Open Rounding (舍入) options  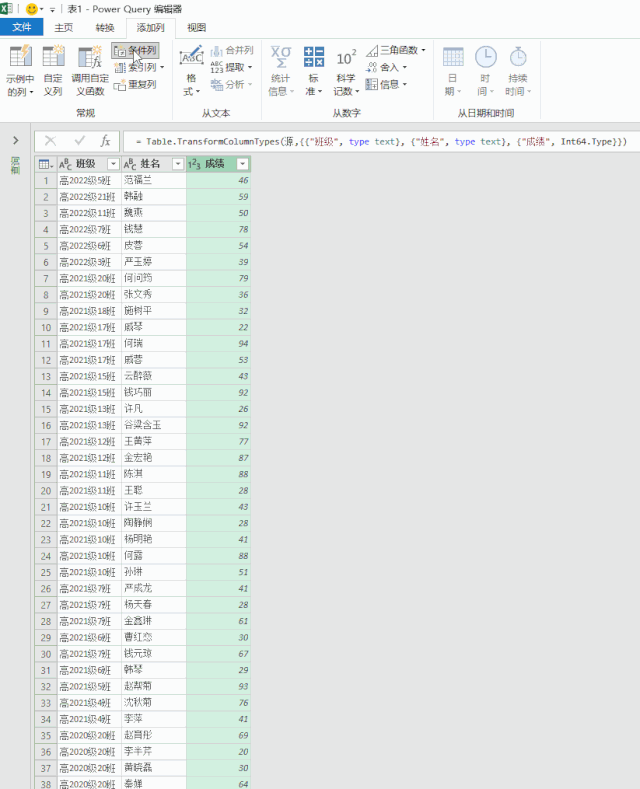[x=386, y=67]
